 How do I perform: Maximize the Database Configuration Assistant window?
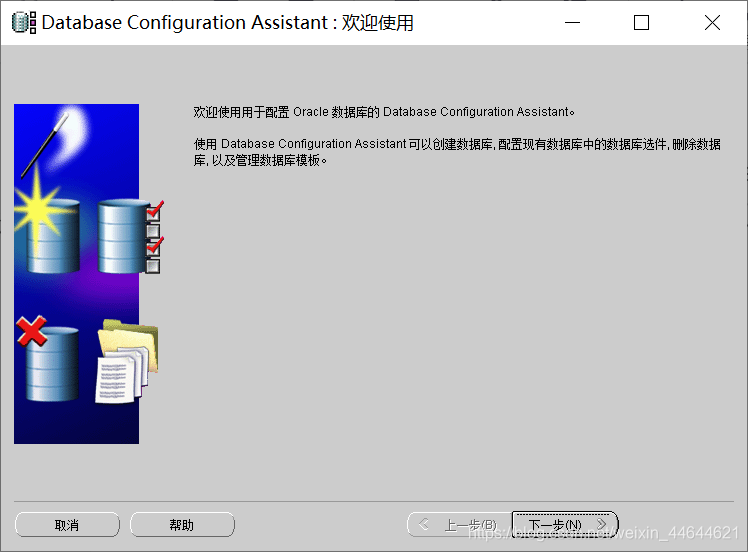(641, 22)
